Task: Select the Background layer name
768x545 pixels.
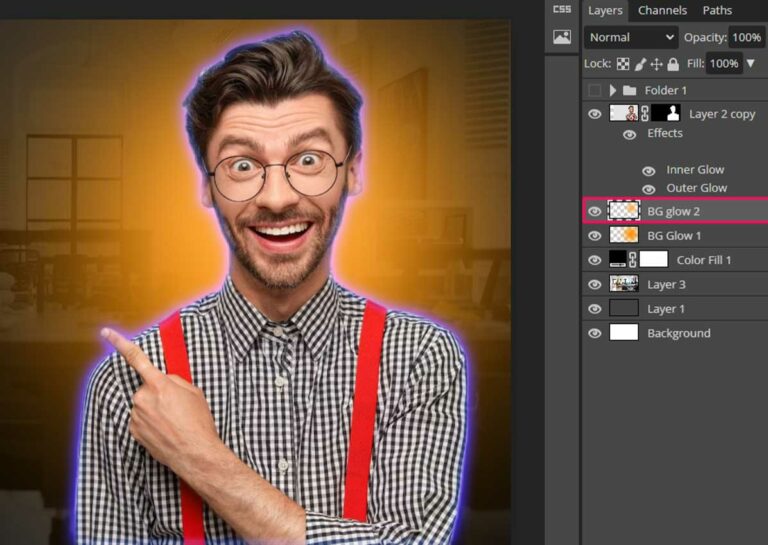Action: coord(679,333)
